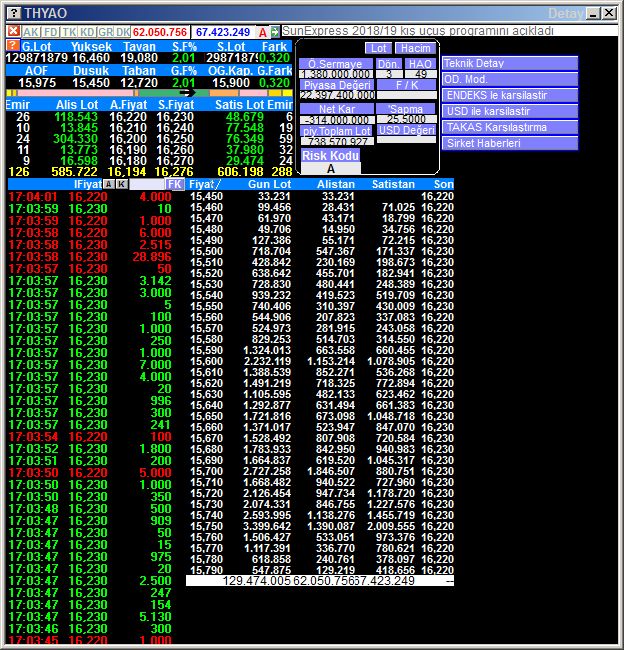
Task: Click the red X icon beside AK
Action: pyautogui.click(x=14, y=32)
